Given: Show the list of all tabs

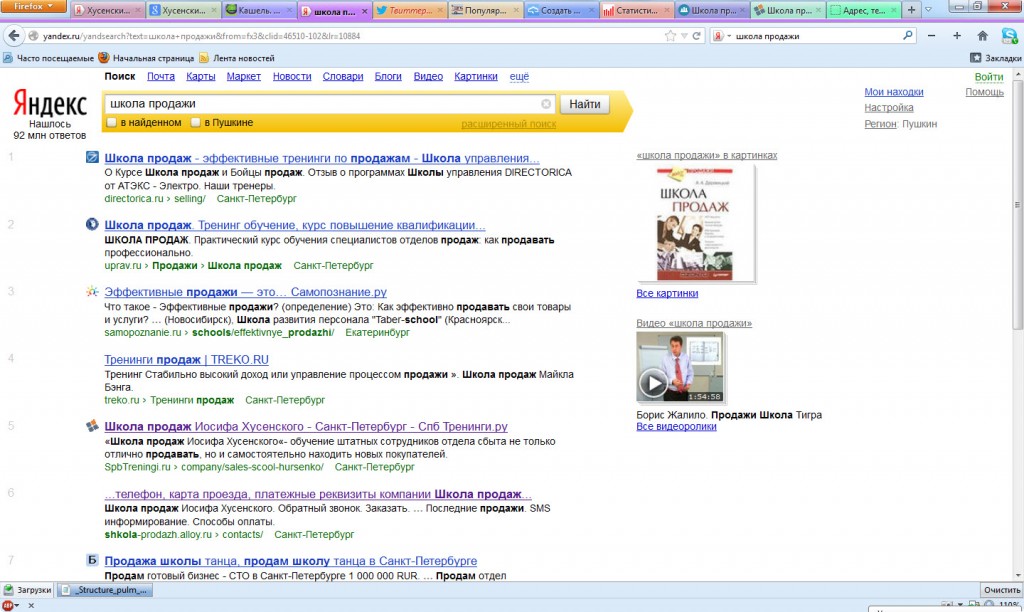Looking at the screenshot, I should [x=928, y=10].
